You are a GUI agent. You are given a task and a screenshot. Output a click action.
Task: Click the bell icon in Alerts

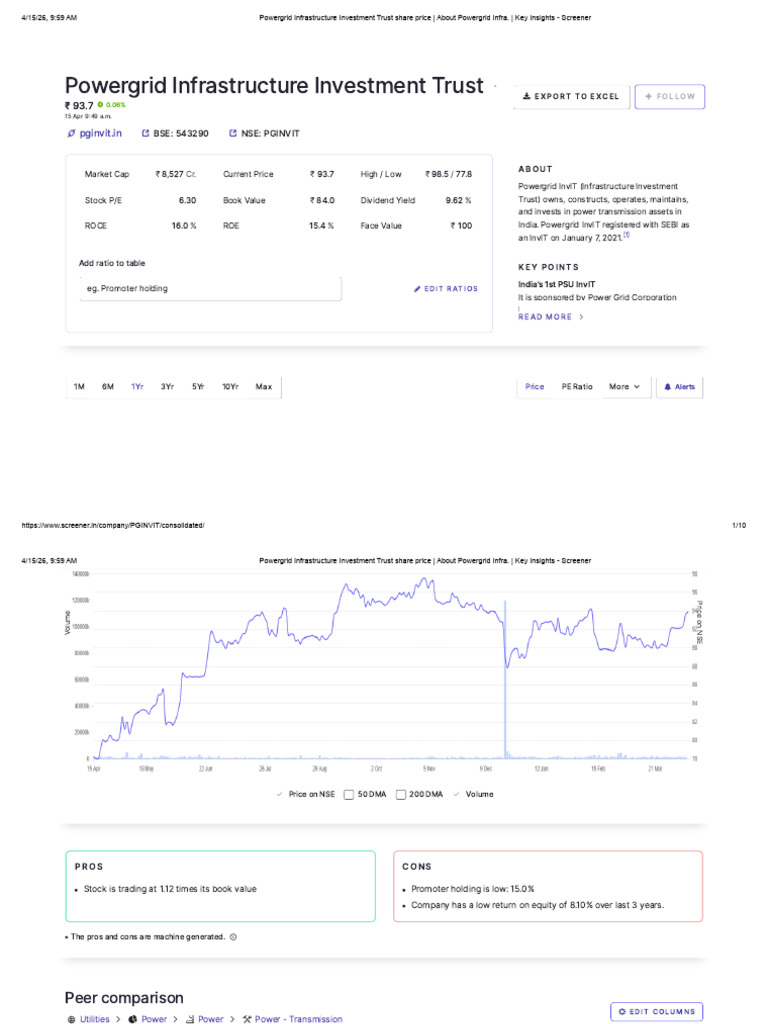tap(667, 387)
